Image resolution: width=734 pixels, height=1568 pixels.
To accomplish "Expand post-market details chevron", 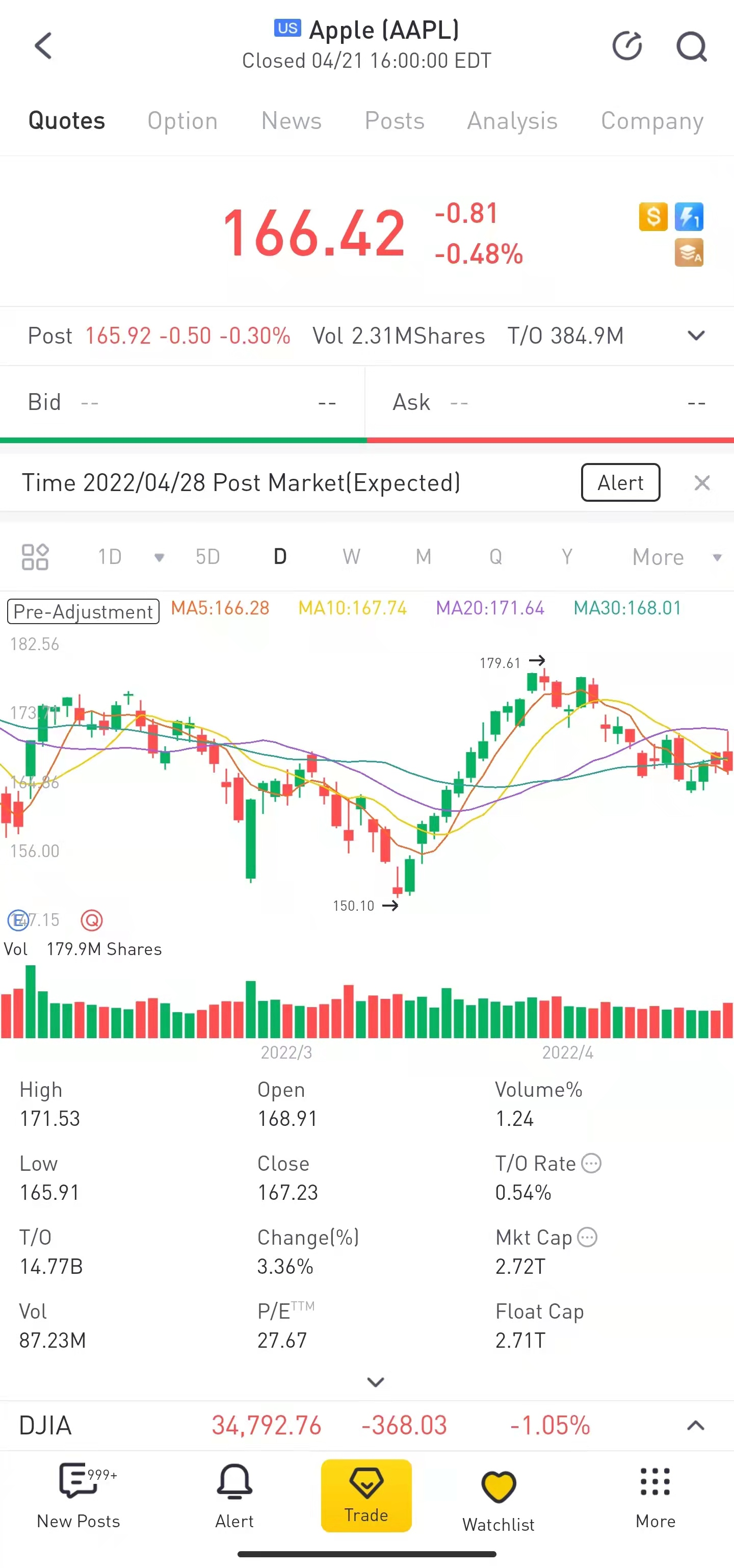I will point(696,336).
